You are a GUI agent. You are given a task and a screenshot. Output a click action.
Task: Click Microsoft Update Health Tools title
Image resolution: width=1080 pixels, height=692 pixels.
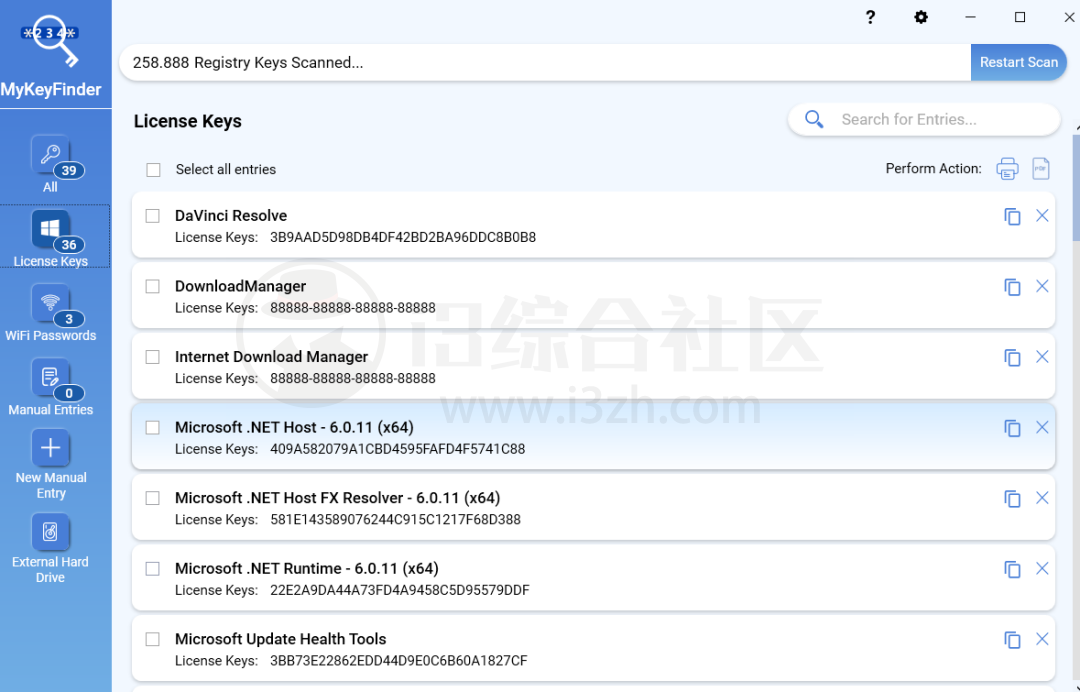click(x=280, y=639)
